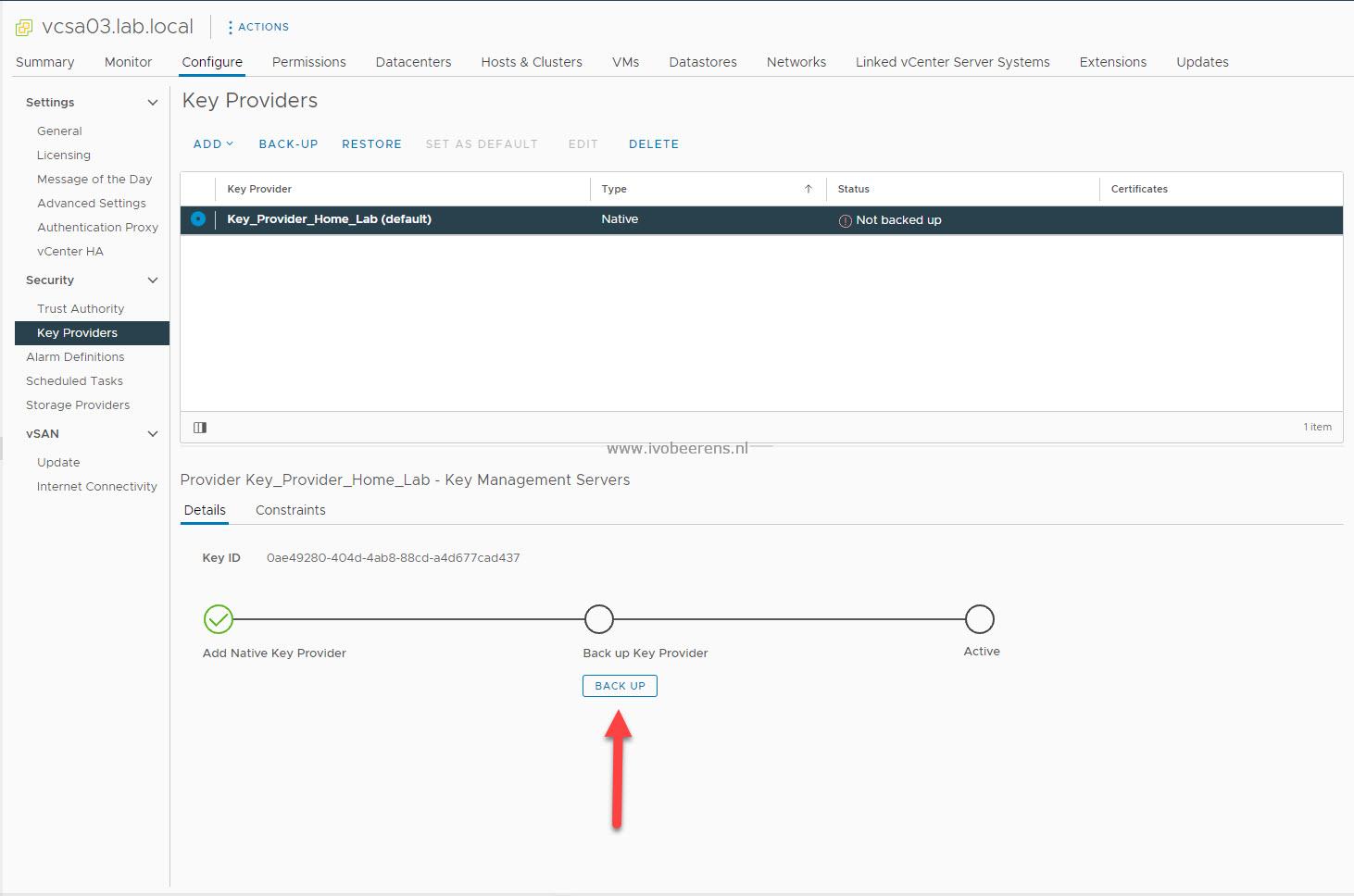Image resolution: width=1354 pixels, height=896 pixels.
Task: Open the Summary tab
Action: pyautogui.click(x=44, y=62)
